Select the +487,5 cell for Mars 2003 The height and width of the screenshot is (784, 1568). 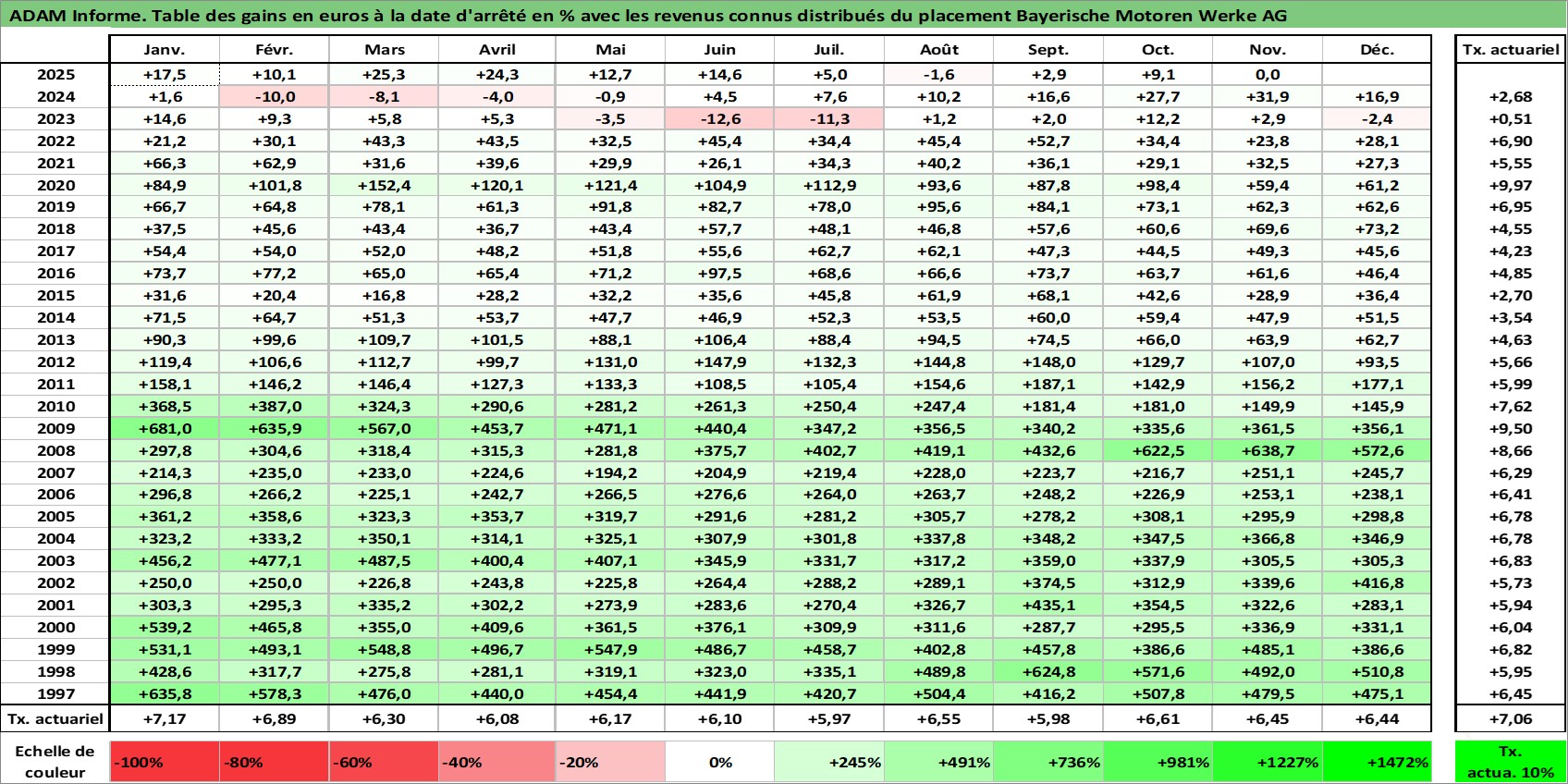(x=385, y=560)
